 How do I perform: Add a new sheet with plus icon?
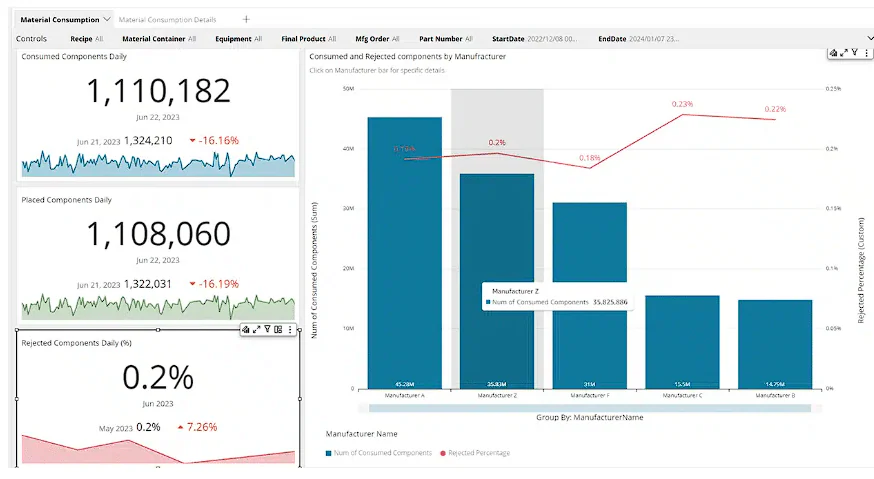click(246, 20)
